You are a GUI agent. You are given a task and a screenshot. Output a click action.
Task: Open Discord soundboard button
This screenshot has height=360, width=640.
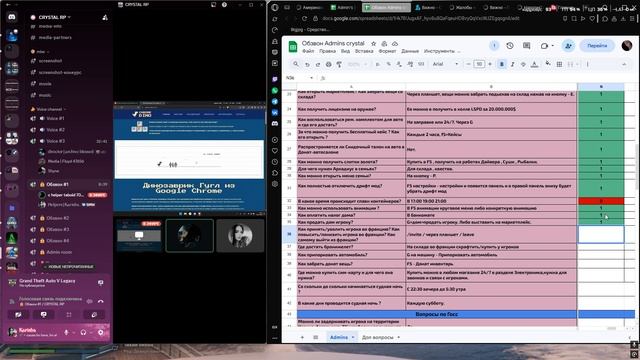tap(94, 315)
